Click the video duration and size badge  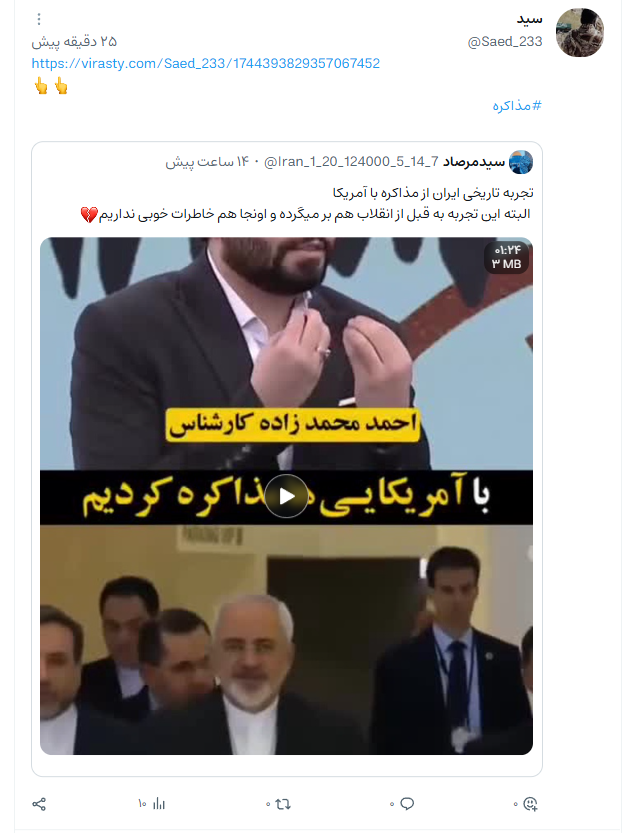pyautogui.click(x=507, y=257)
